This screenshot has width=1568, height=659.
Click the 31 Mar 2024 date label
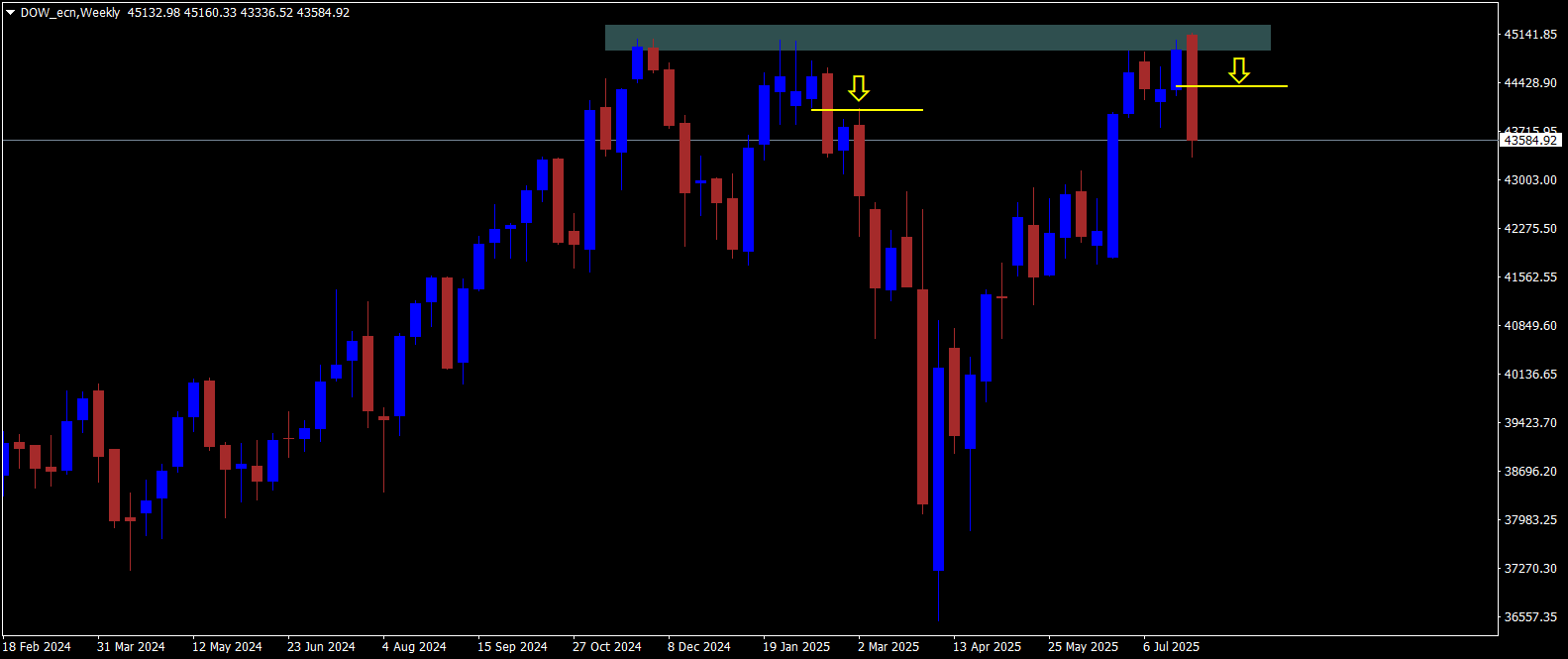click(x=131, y=647)
